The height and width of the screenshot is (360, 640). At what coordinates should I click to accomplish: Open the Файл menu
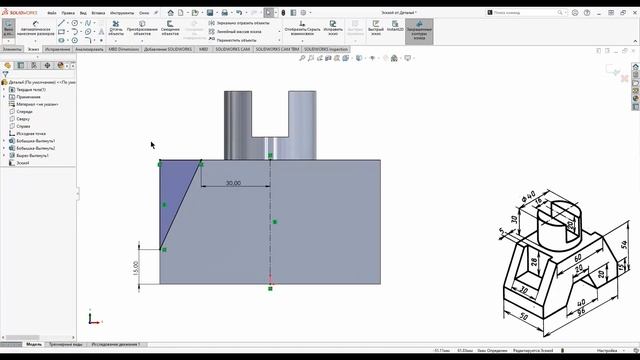51,13
